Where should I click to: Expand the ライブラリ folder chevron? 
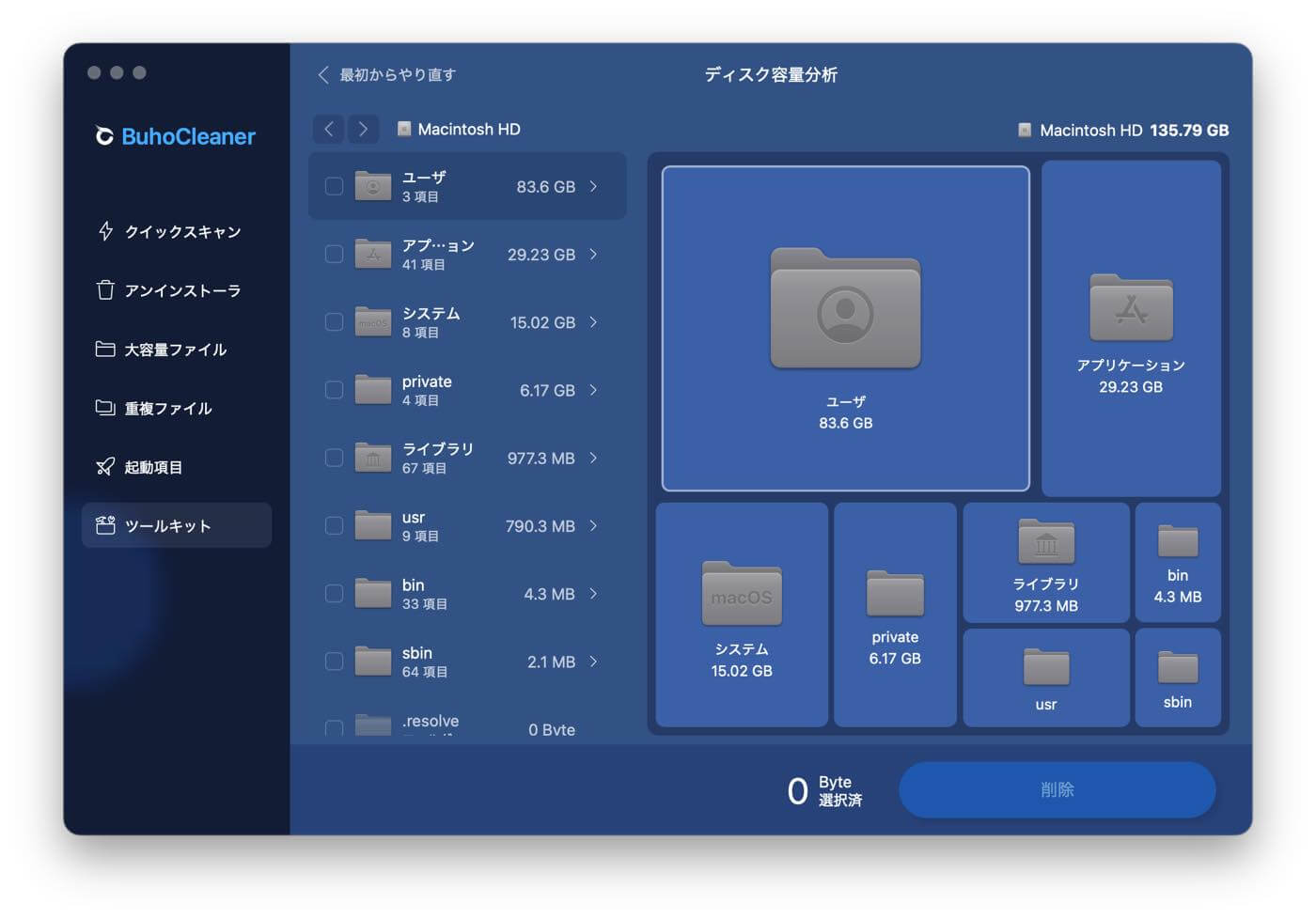(593, 458)
